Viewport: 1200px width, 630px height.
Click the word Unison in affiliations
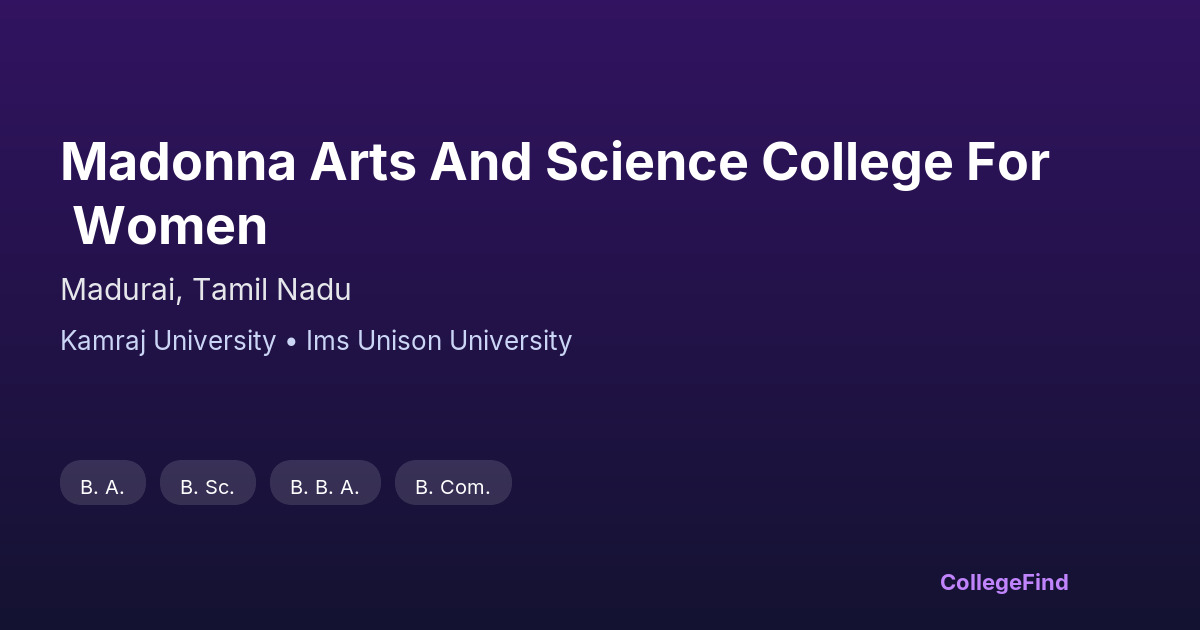click(x=399, y=341)
